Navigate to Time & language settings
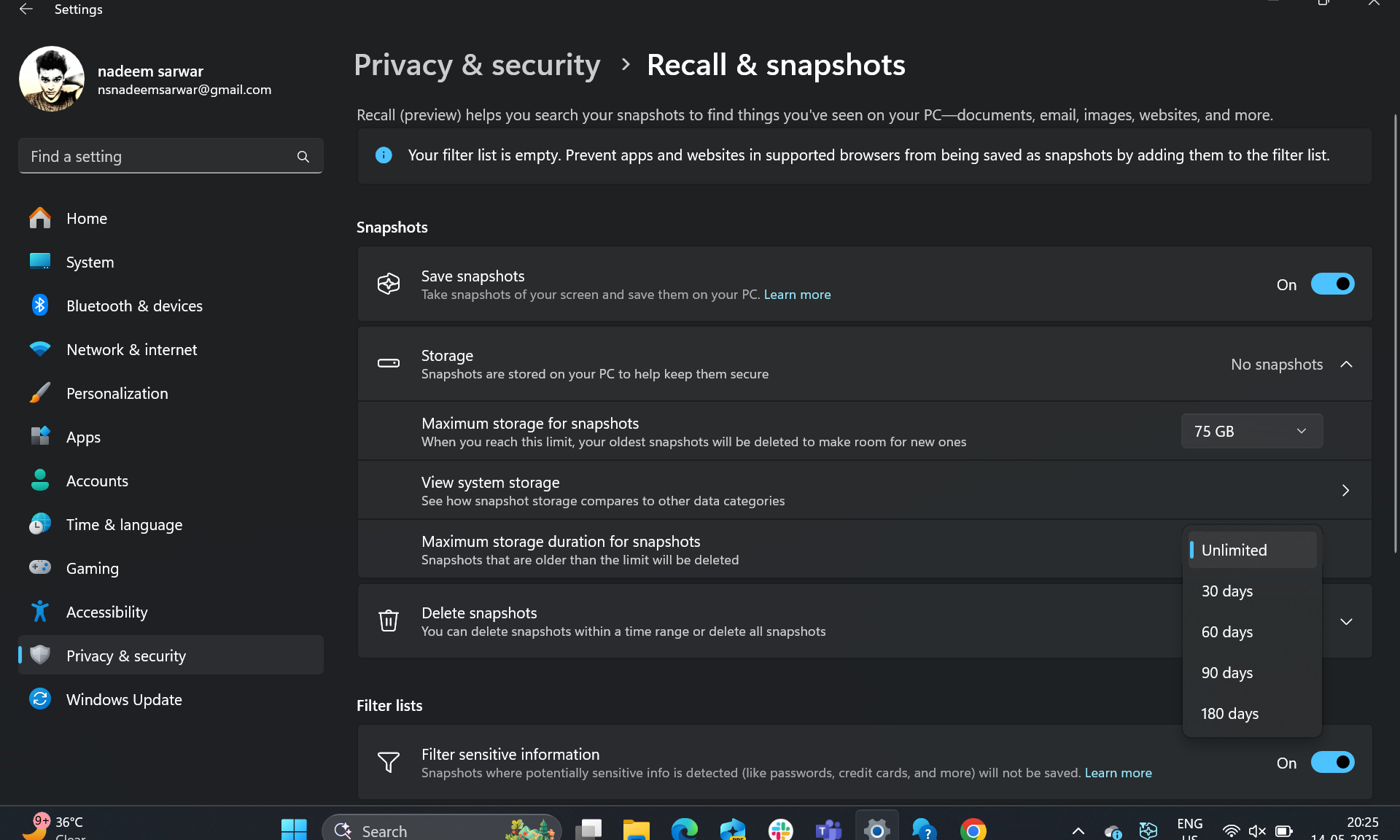 tap(124, 524)
